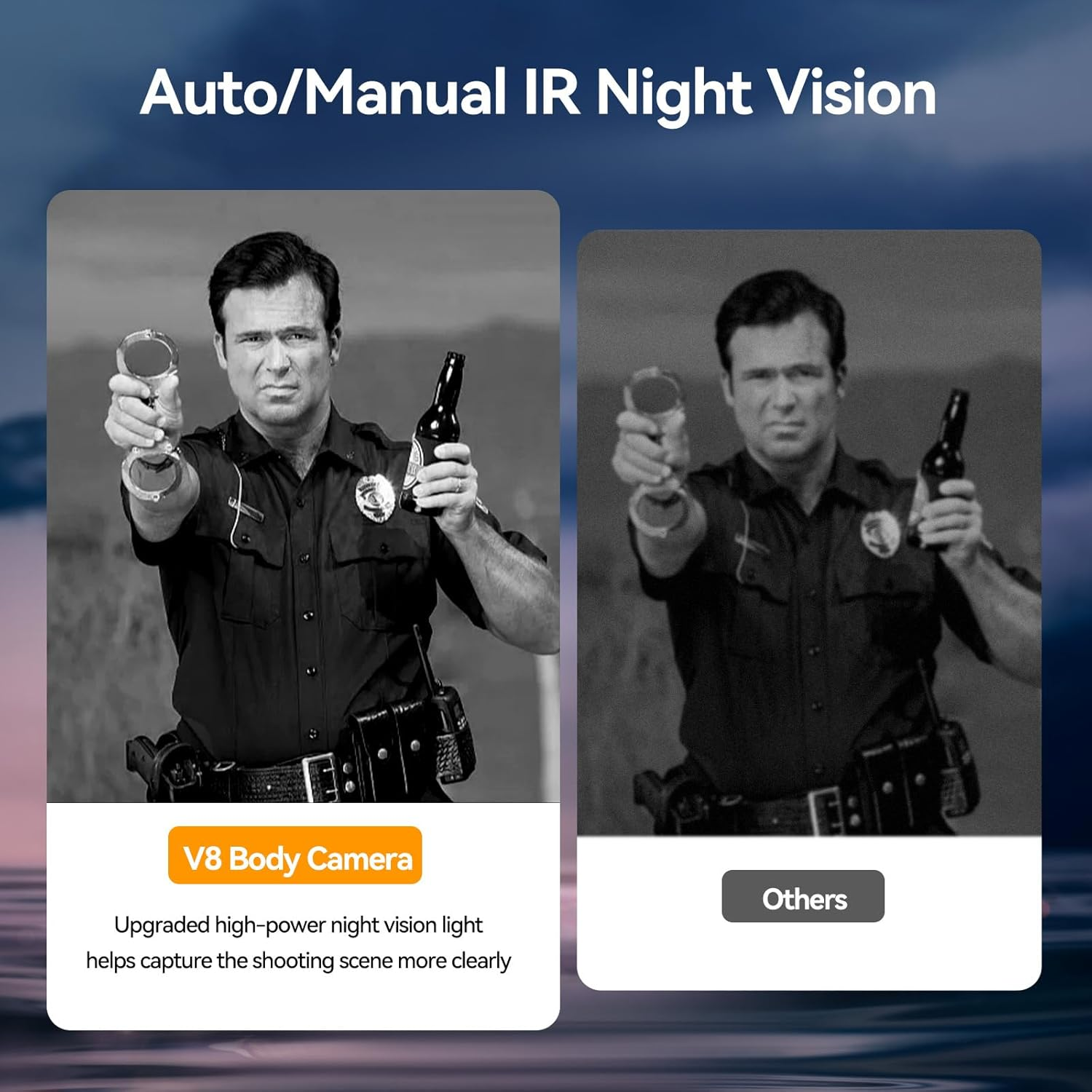Click the handcuffs in the clear left photo
The width and height of the screenshot is (1092, 1092).
click(149, 415)
